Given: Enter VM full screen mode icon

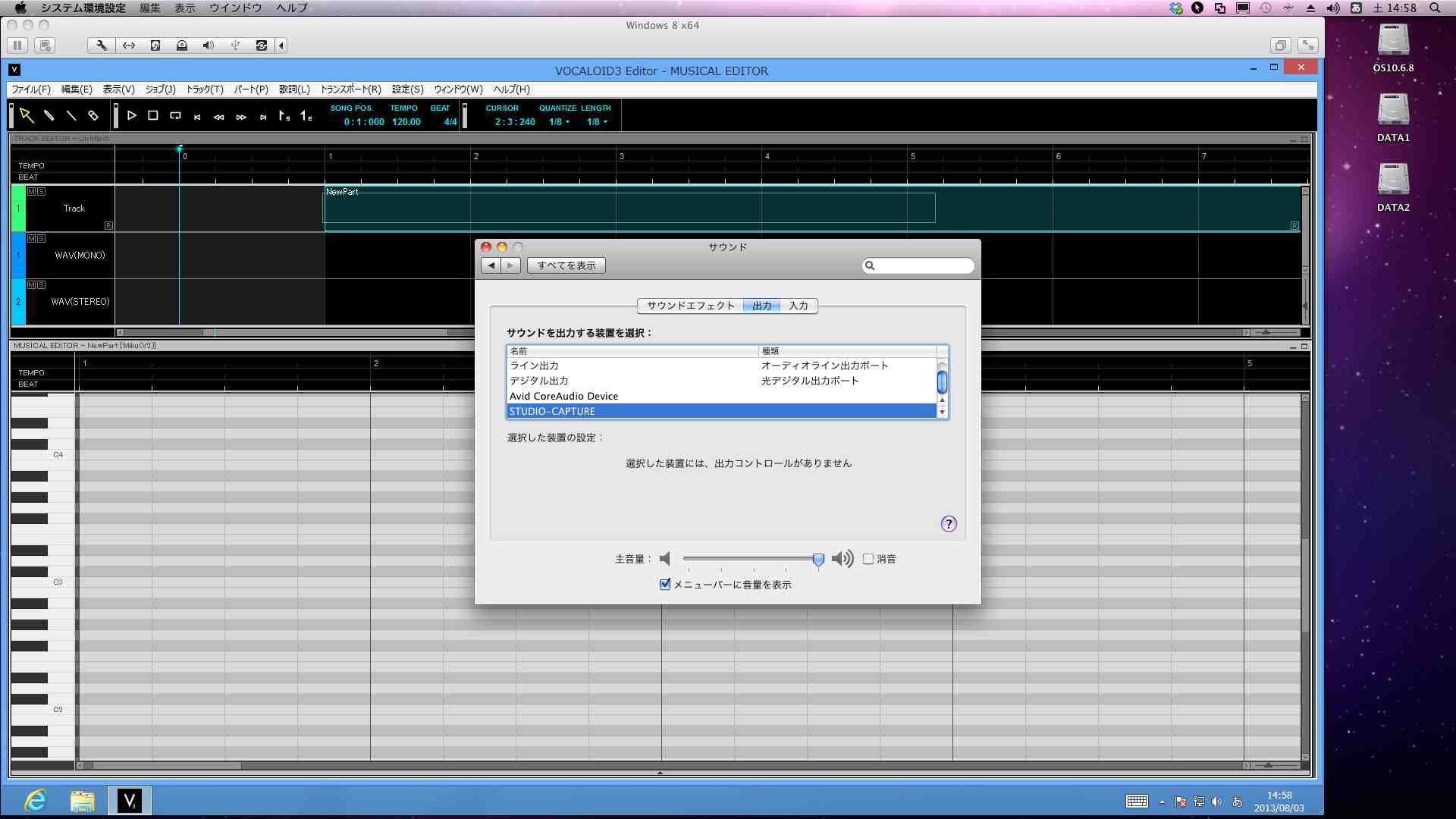Looking at the screenshot, I should tap(1308, 45).
